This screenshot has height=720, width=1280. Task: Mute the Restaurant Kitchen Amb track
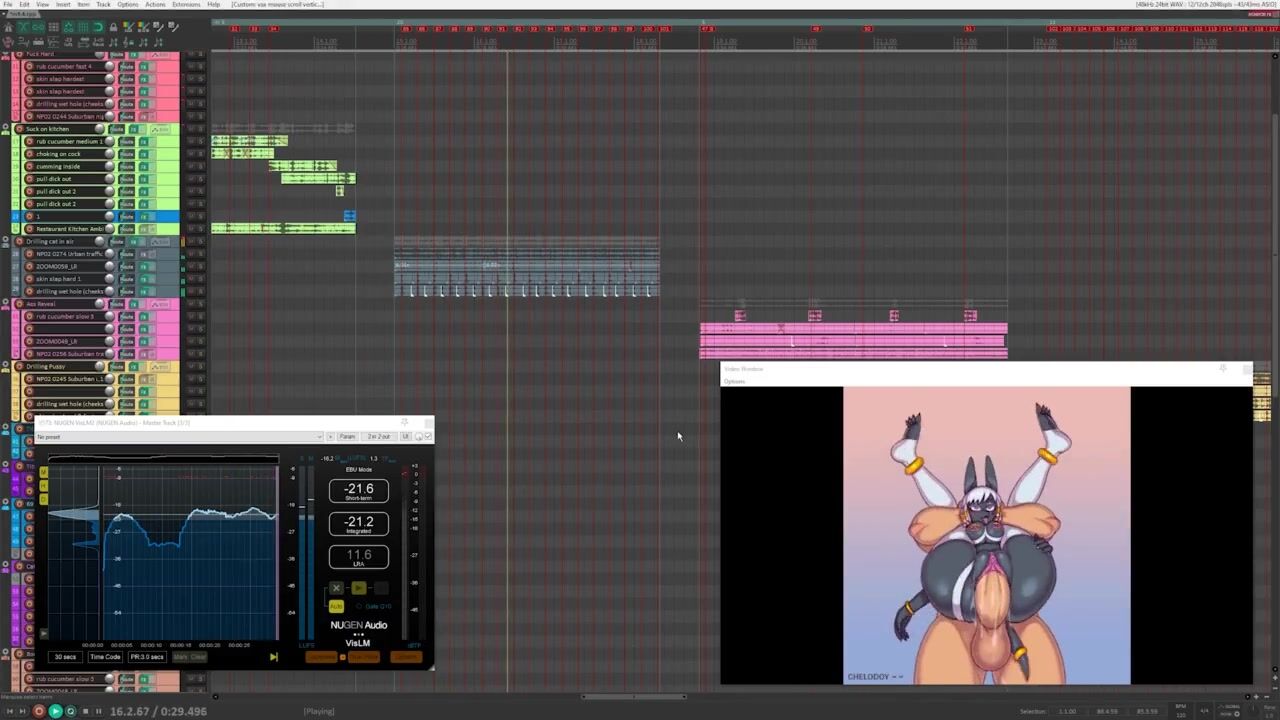pyautogui.click(x=190, y=229)
